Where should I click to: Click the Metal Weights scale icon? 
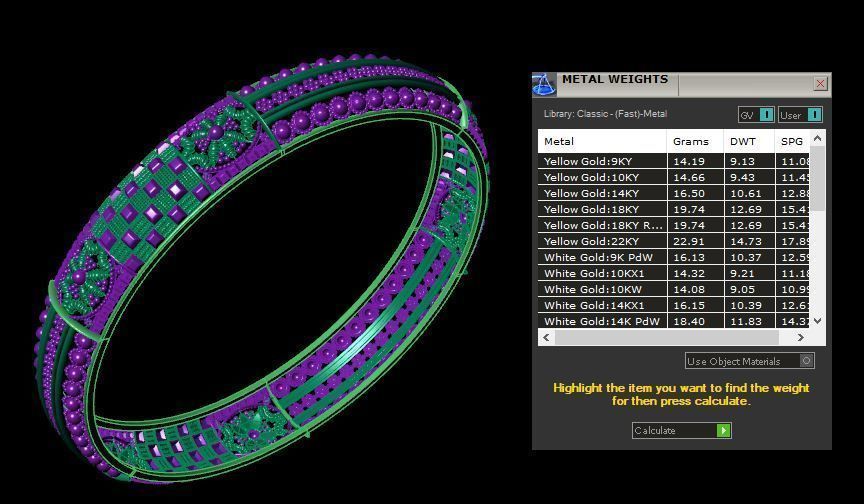(543, 85)
